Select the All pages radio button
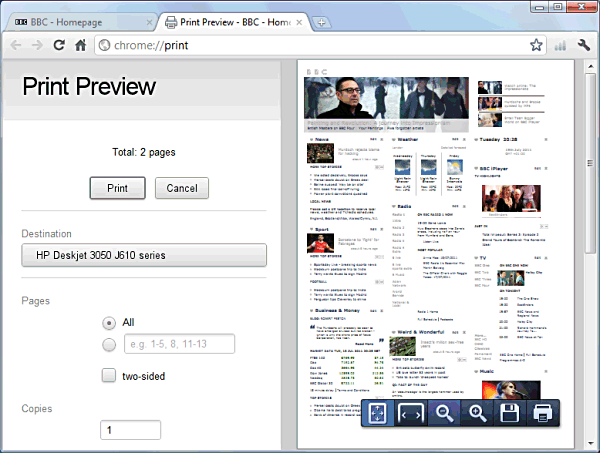Image resolution: width=600 pixels, height=453 pixels. [109, 323]
